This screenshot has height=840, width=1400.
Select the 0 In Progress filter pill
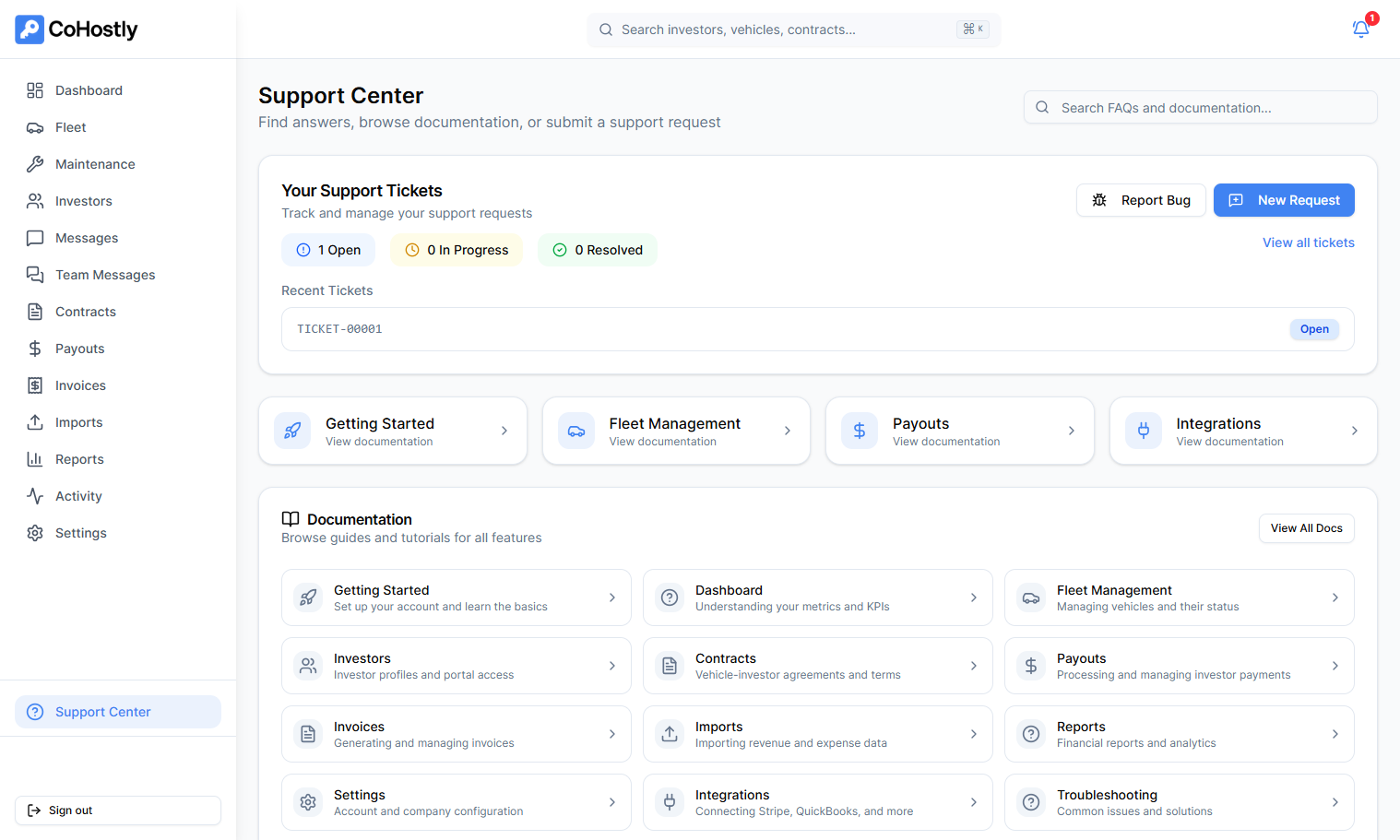[456, 250]
